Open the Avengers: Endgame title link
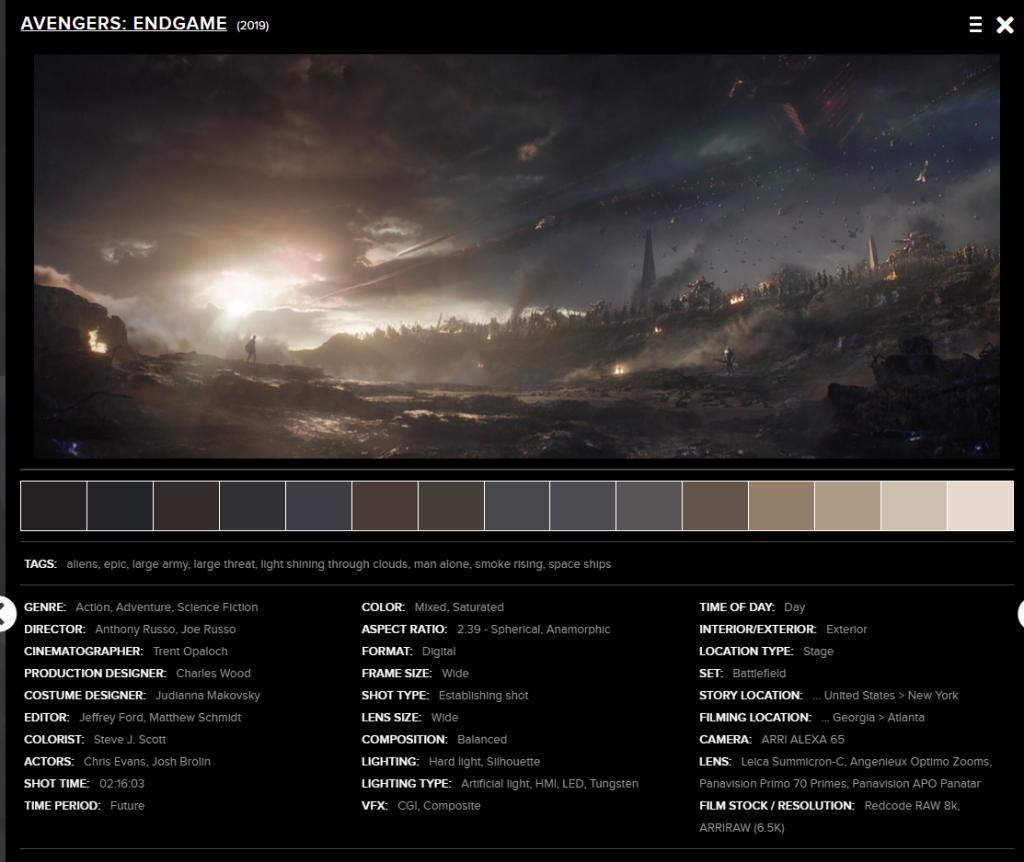 [123, 24]
